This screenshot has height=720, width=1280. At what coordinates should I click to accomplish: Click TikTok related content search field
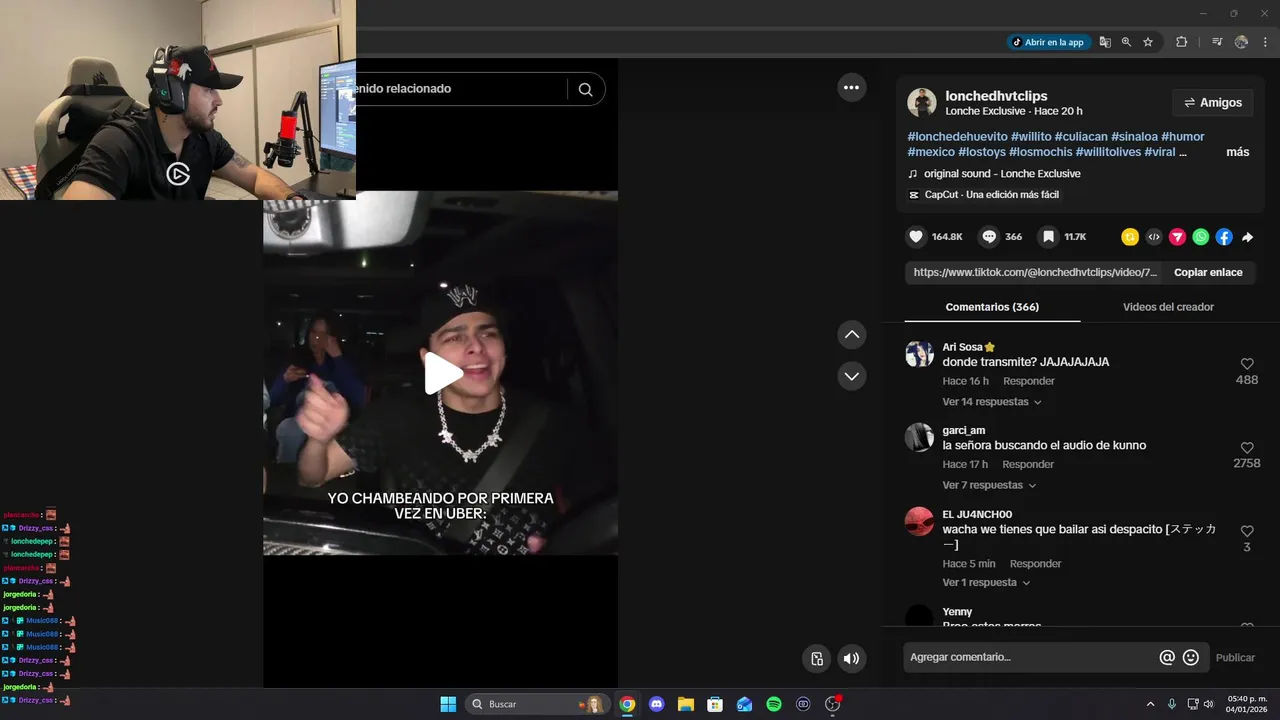[460, 89]
